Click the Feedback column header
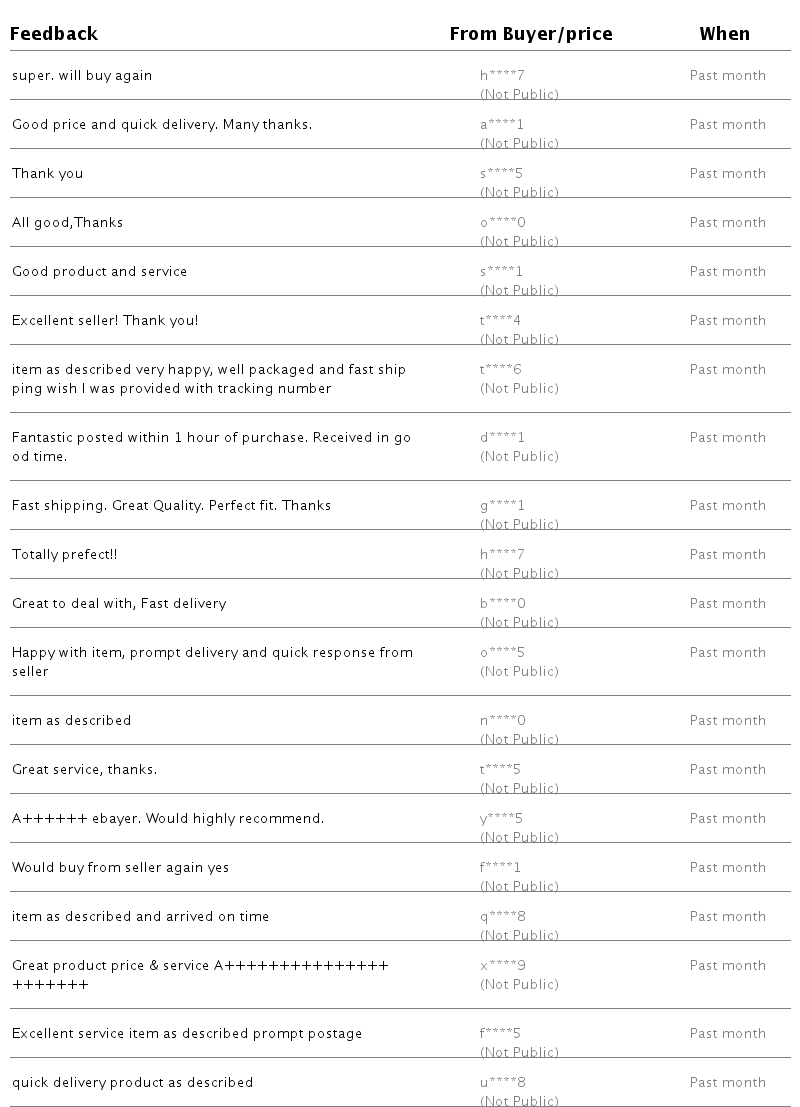 (x=54, y=34)
